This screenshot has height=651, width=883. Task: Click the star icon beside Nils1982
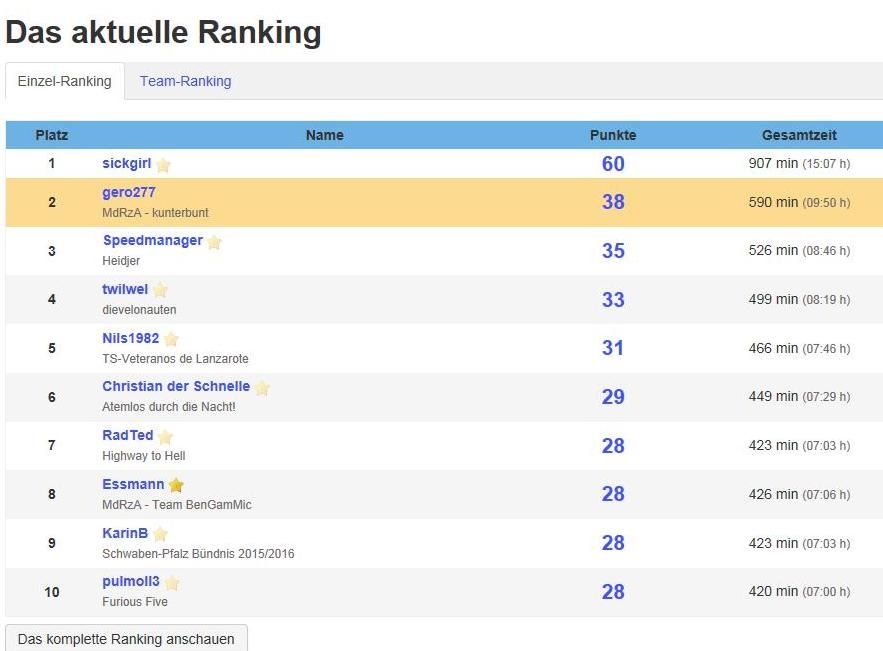tap(171, 339)
